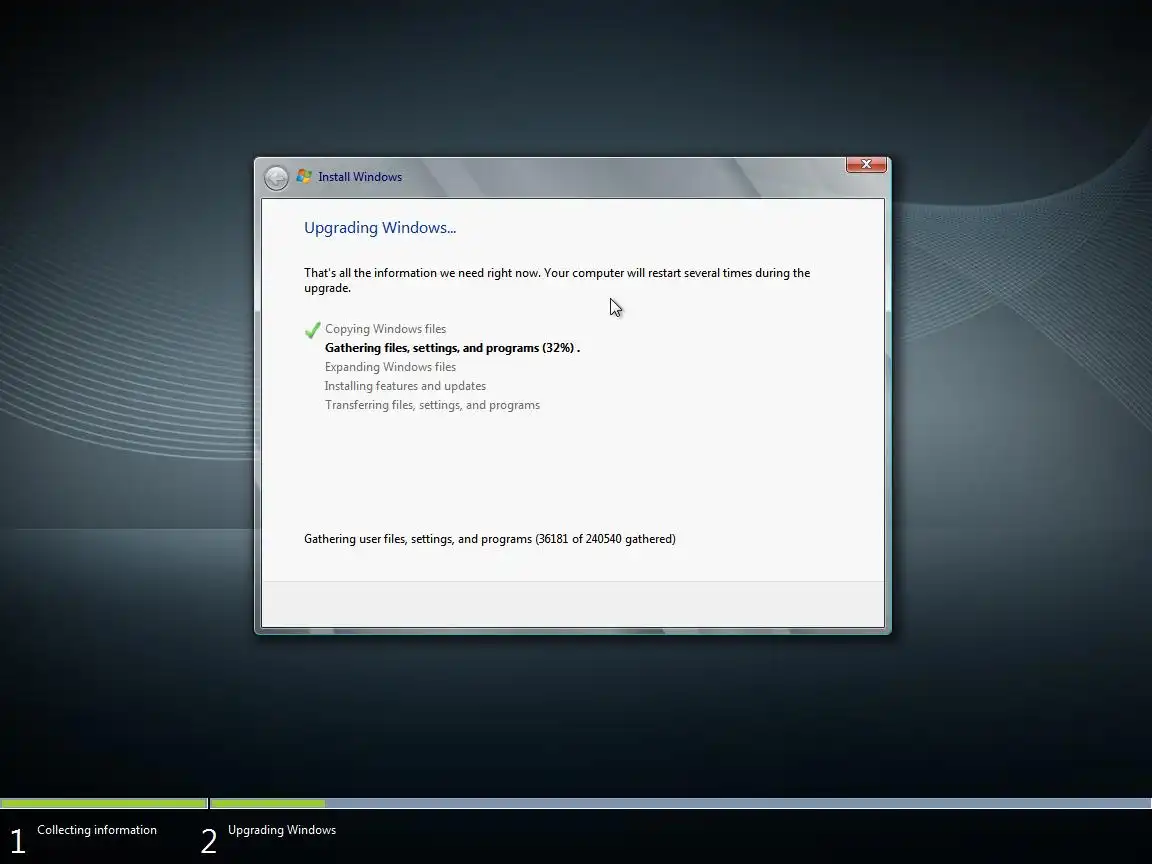Click the 'Expanding Windows files' step
Viewport: 1152px width, 864px height.
pos(390,367)
